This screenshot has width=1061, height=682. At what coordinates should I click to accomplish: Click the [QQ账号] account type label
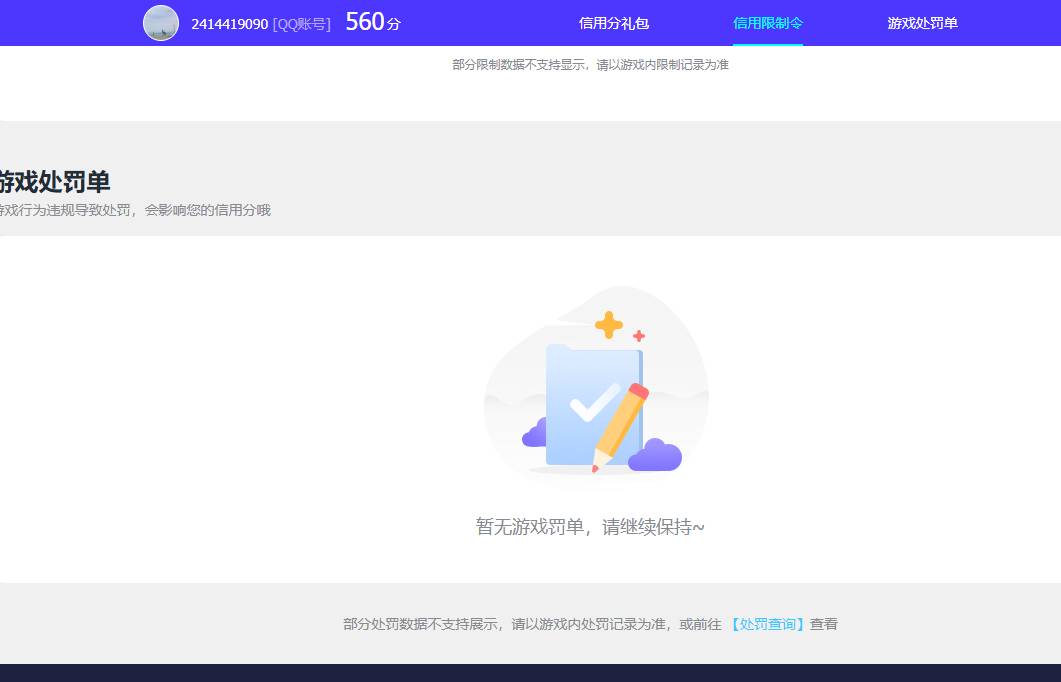pos(300,23)
